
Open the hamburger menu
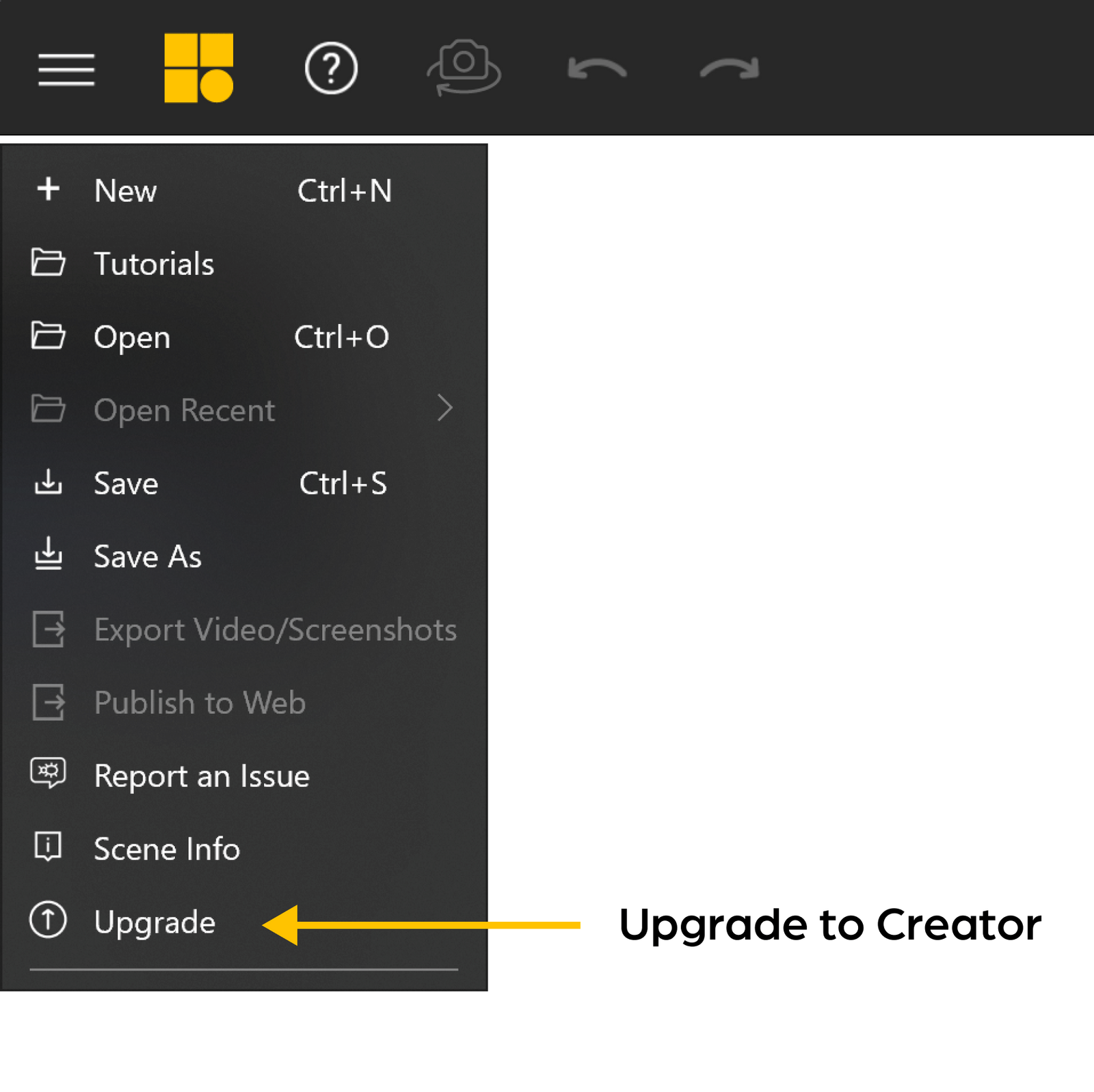tap(66, 70)
